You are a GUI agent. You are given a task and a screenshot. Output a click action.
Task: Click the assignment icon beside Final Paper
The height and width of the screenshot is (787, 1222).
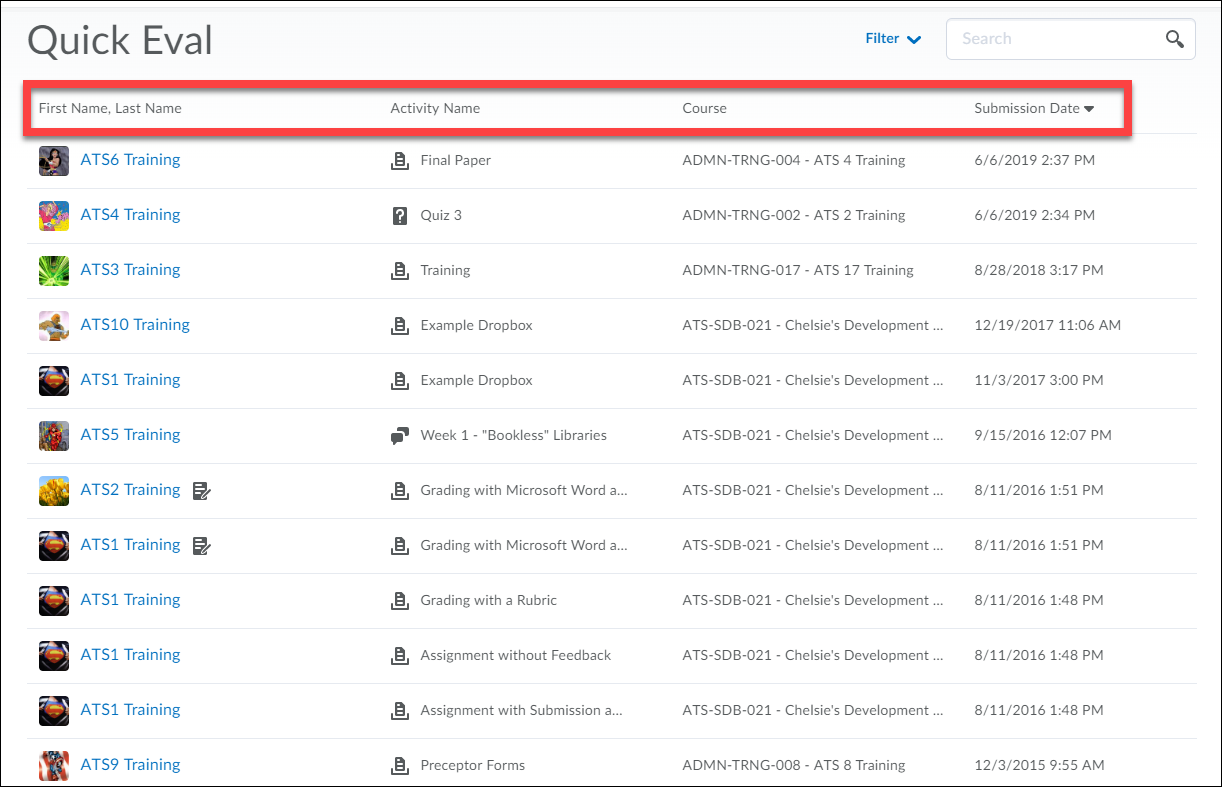401,159
